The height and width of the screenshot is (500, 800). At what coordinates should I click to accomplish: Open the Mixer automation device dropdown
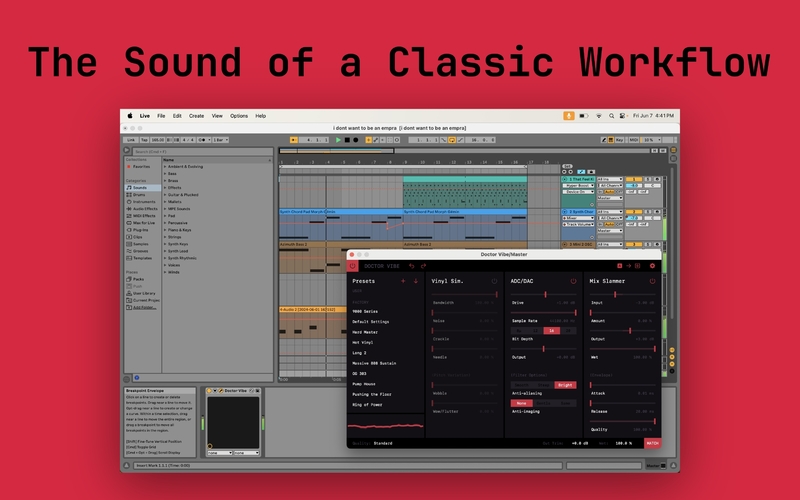click(578, 218)
